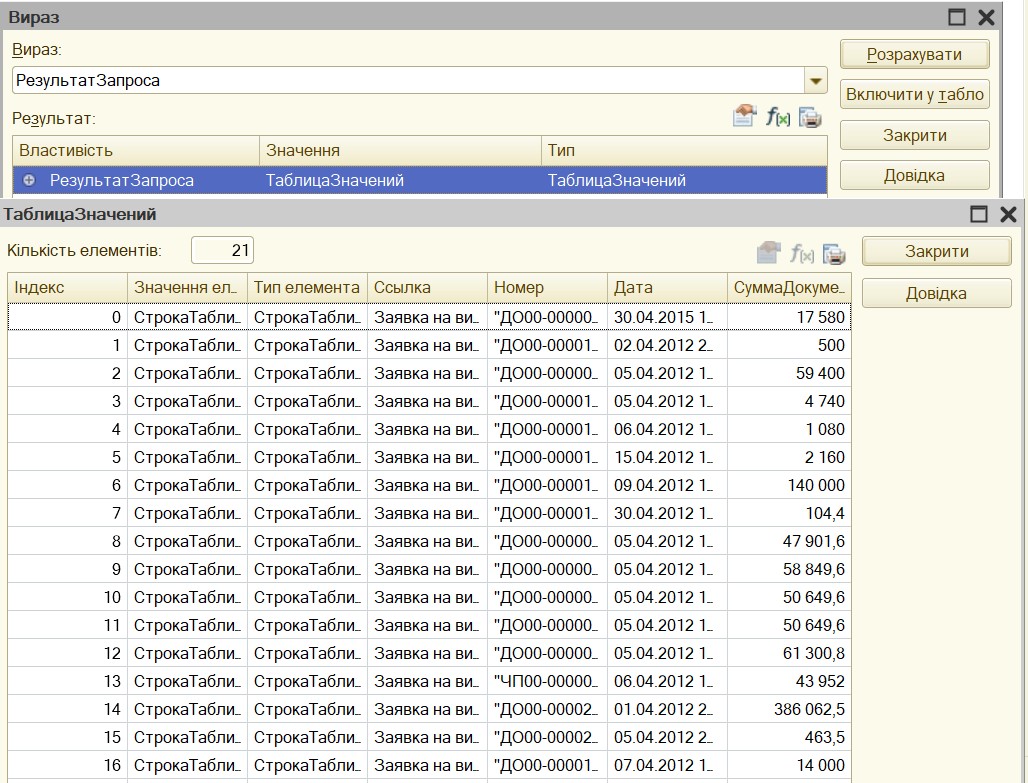Click the Значення column header in Вираз

(400, 150)
